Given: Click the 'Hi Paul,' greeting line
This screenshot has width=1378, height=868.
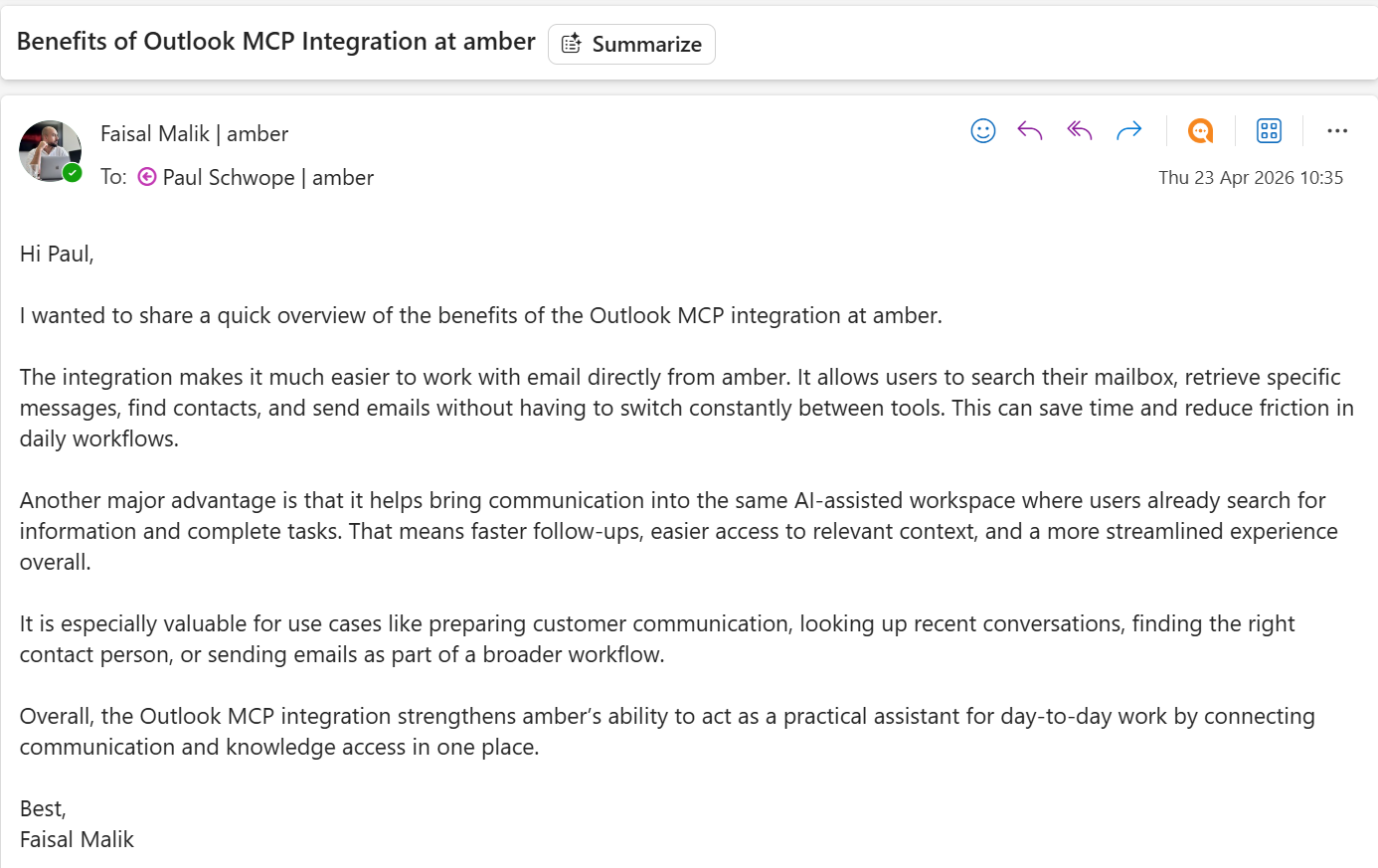Looking at the screenshot, I should pos(57,254).
